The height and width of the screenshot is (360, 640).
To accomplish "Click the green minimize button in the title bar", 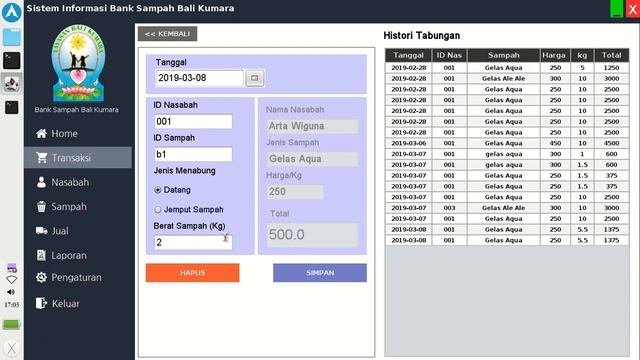I will tap(616, 9).
